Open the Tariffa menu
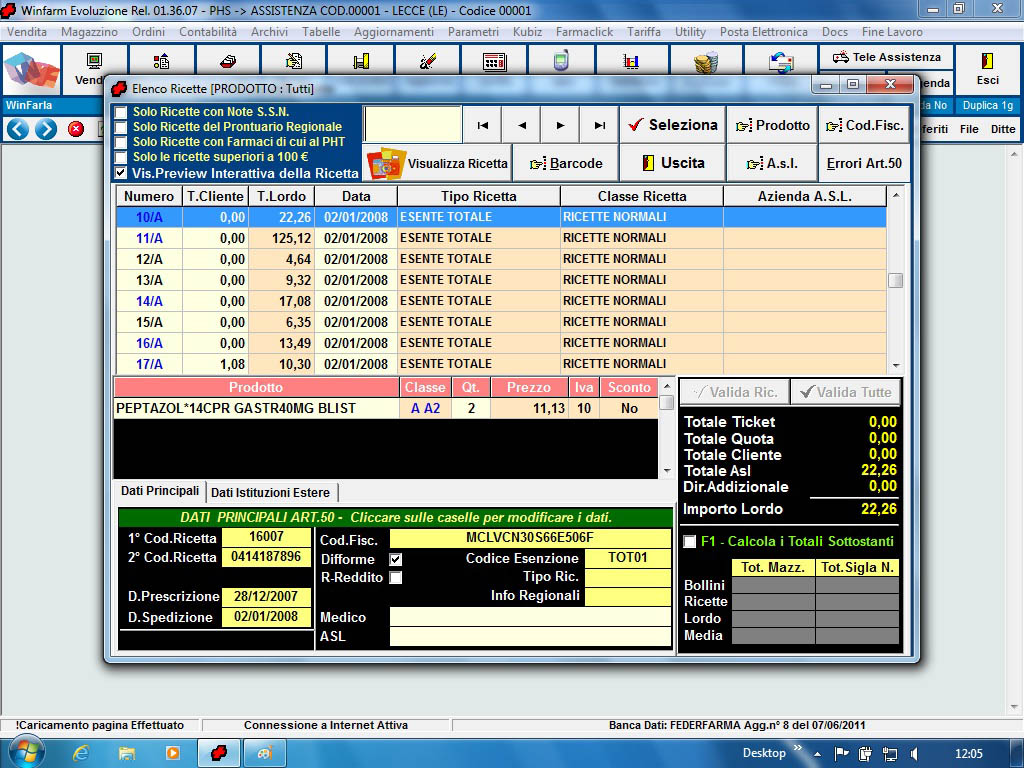The width and height of the screenshot is (1024, 768). point(644,32)
